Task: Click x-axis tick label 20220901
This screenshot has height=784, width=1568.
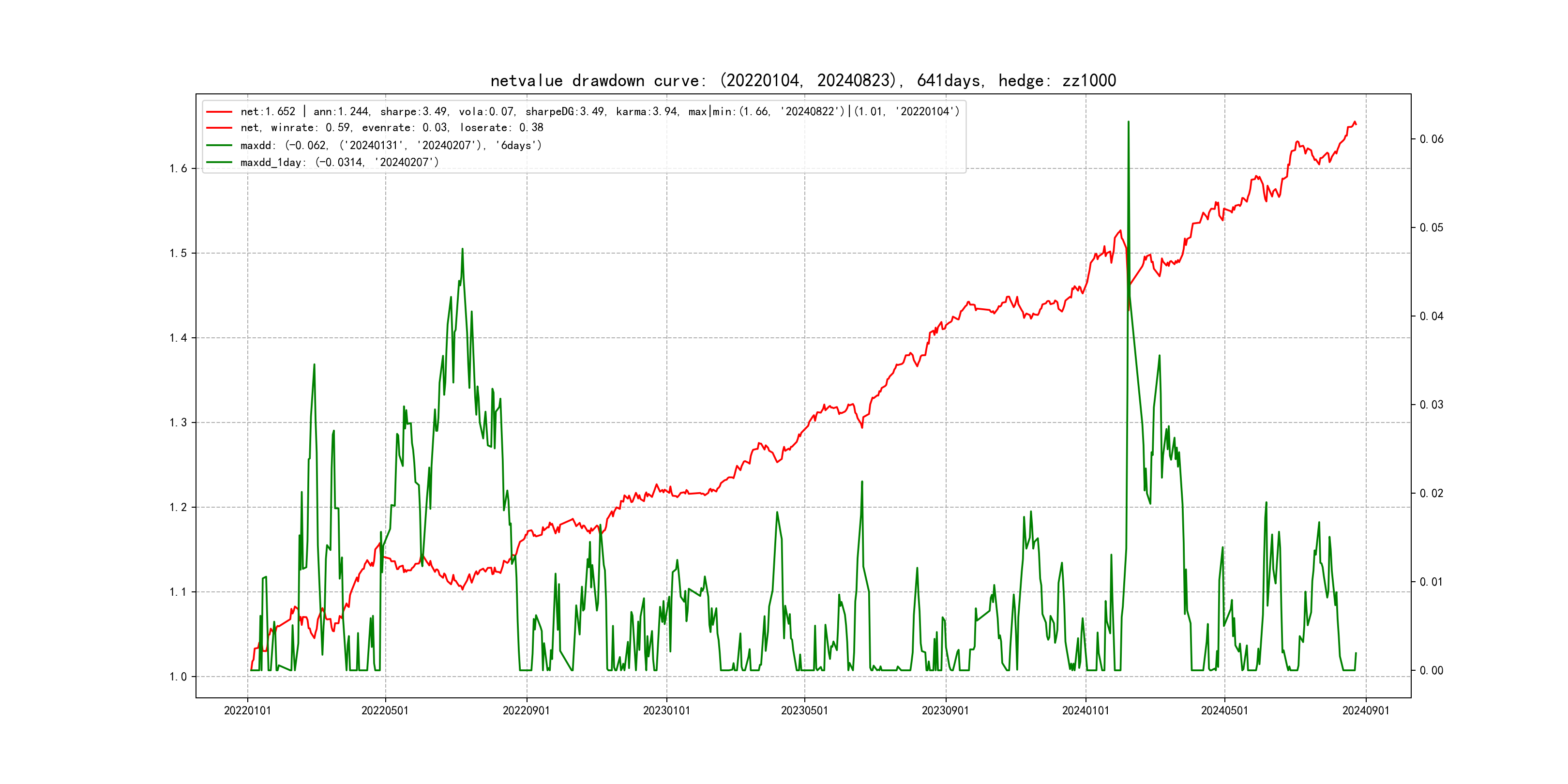Action: [x=526, y=711]
